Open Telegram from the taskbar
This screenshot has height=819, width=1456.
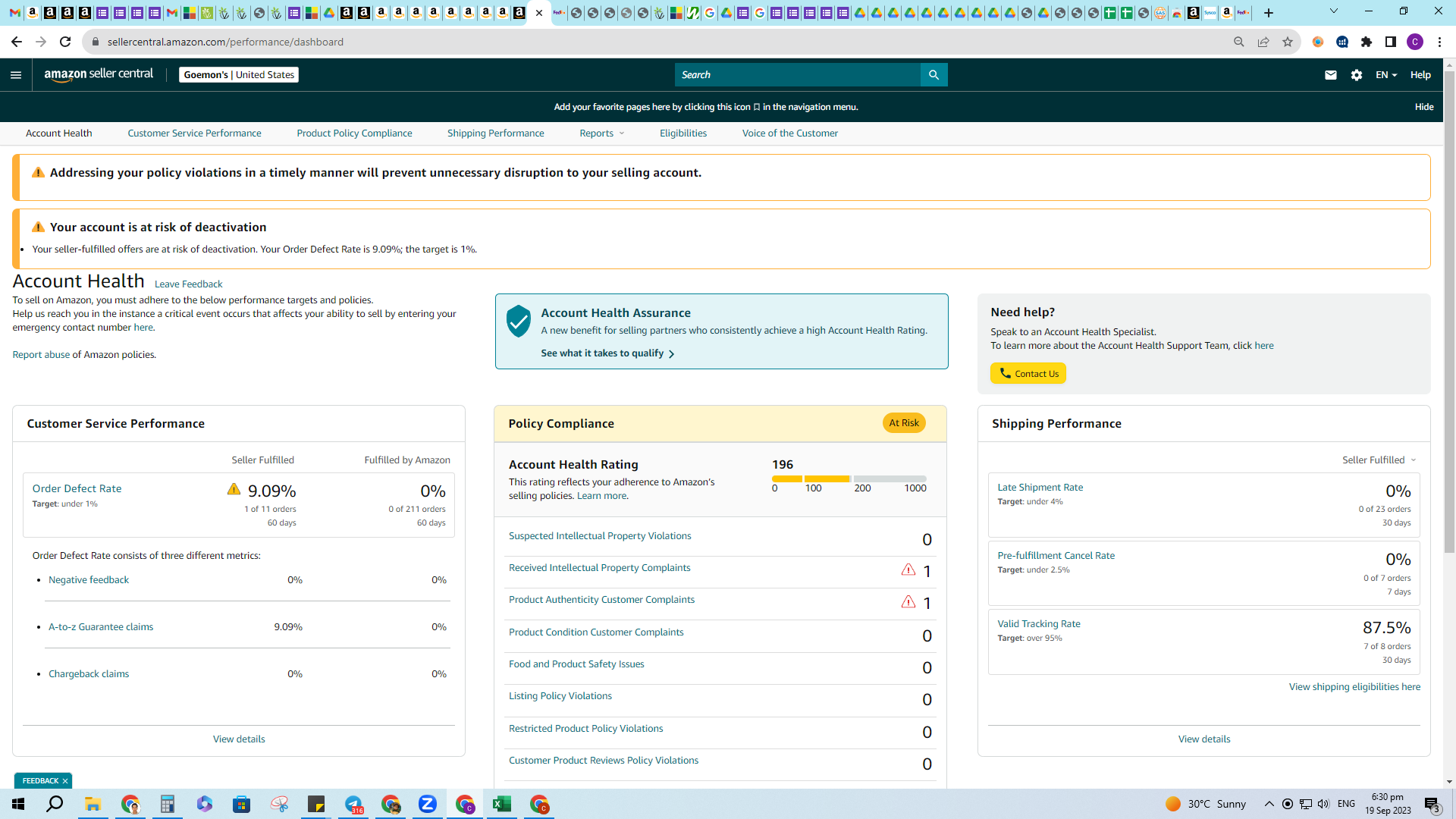(x=353, y=804)
